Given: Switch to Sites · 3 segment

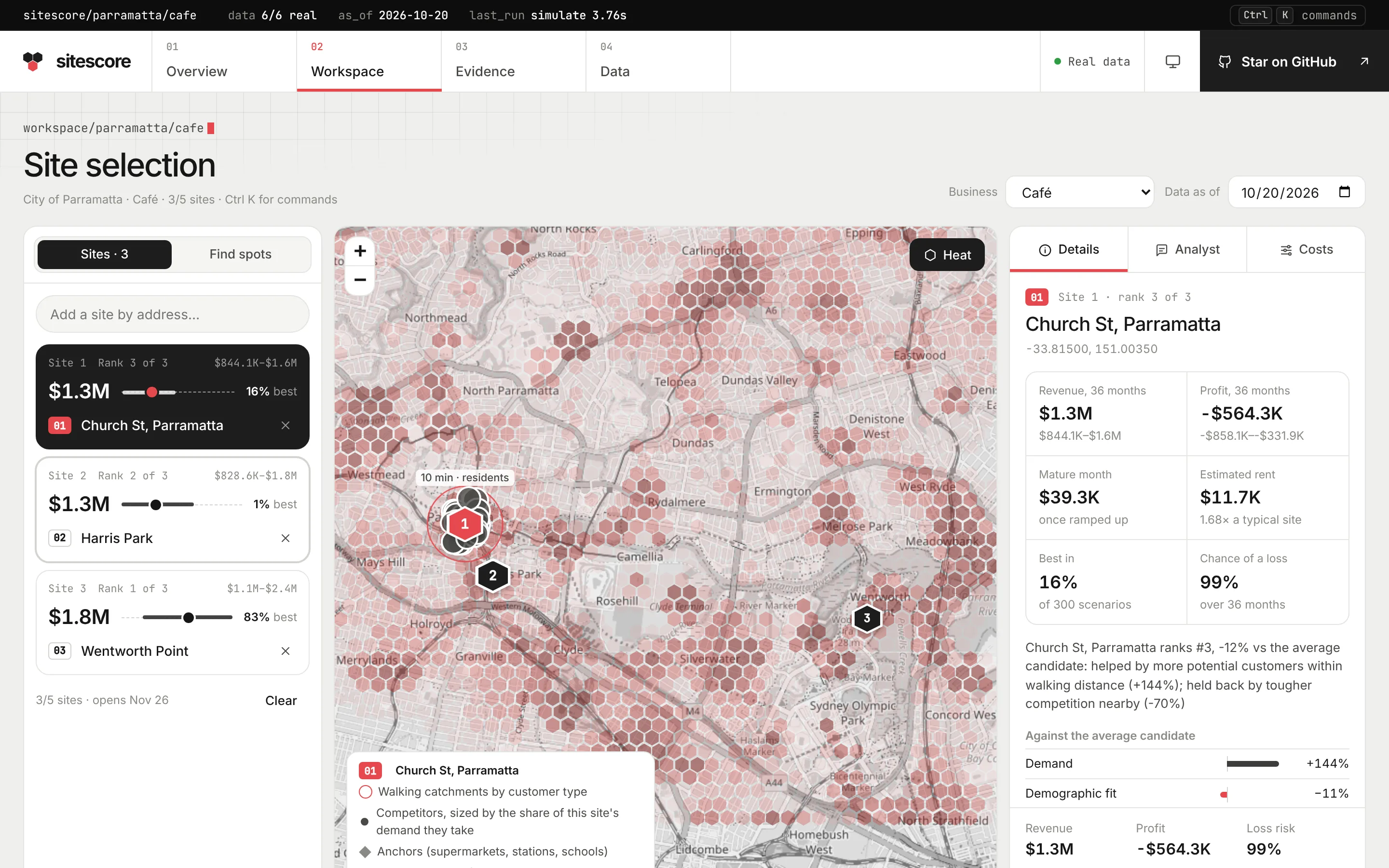Looking at the screenshot, I should pyautogui.click(x=105, y=254).
